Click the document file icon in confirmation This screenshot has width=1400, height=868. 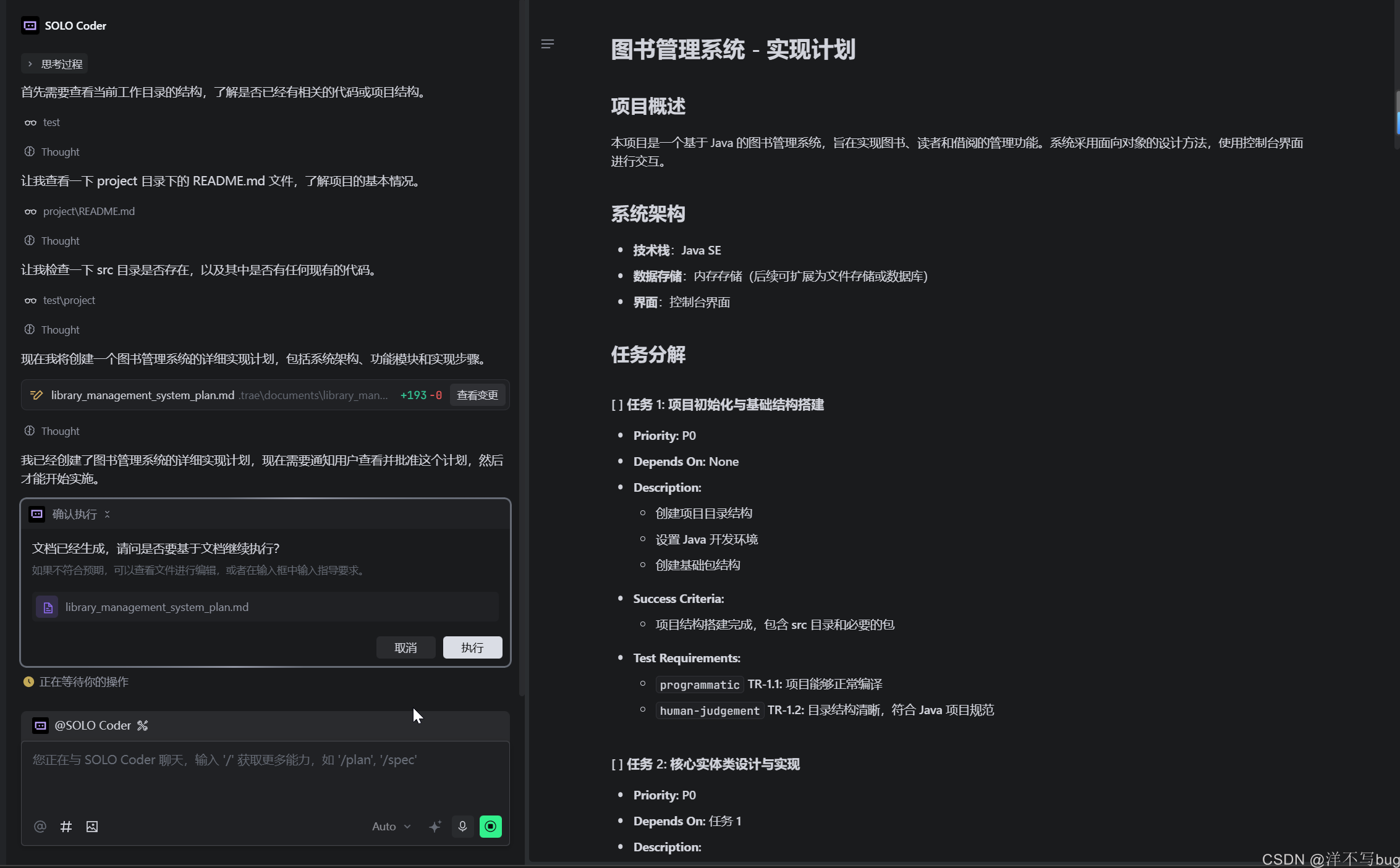click(48, 607)
